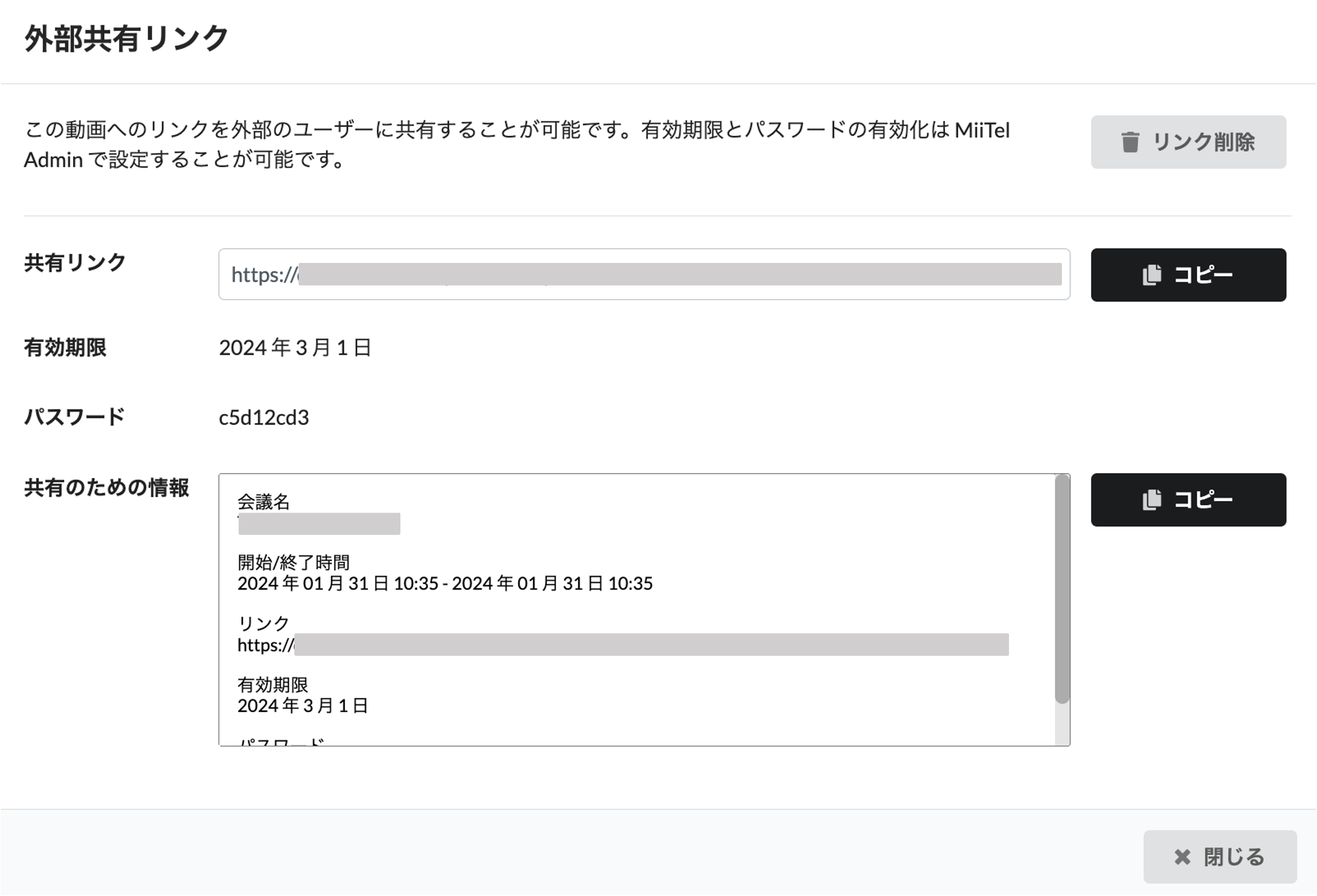Click the 外部共有リンク dialog title
Screen dimensions: 1317x896
[x=127, y=39]
